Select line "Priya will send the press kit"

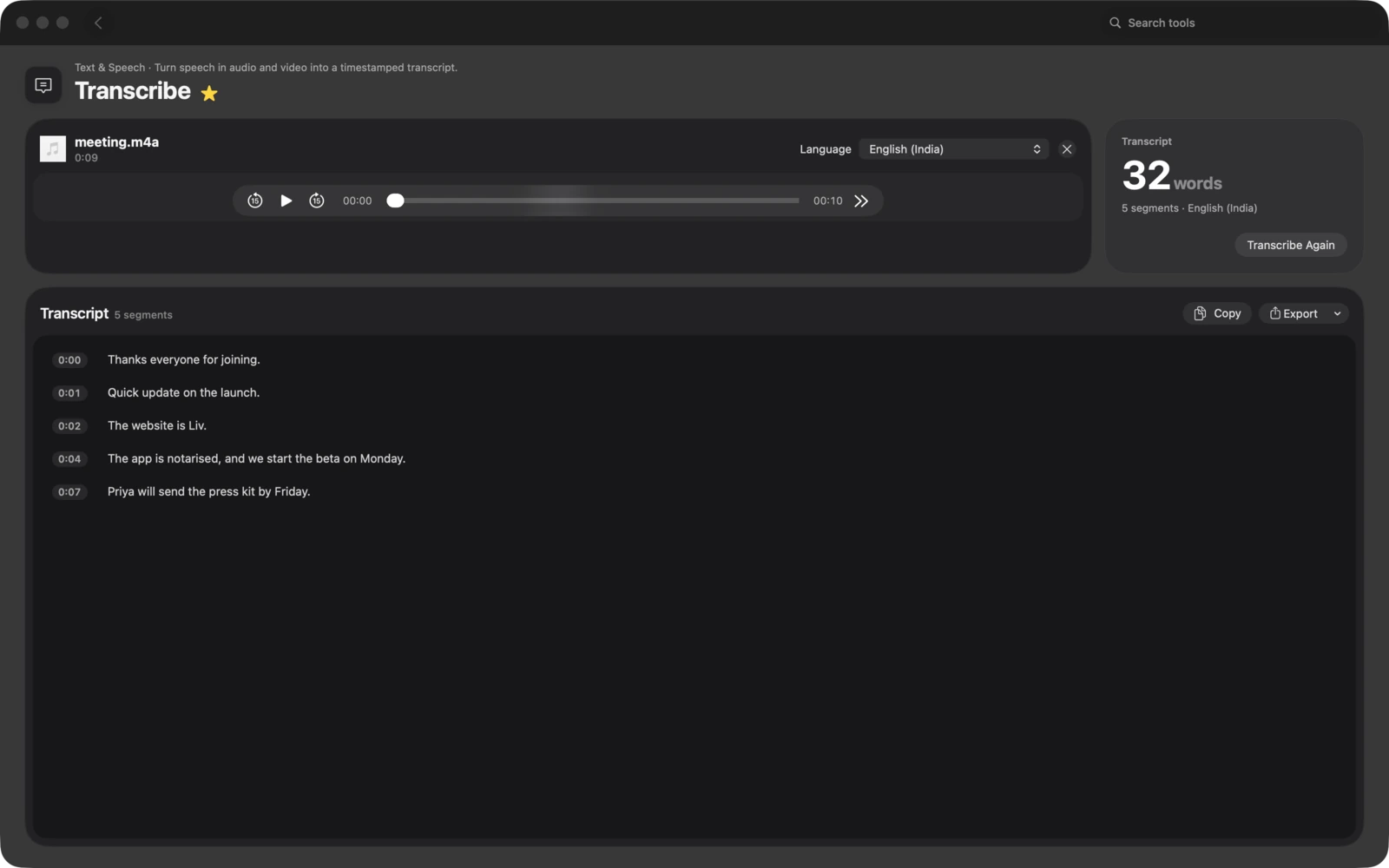coord(208,491)
